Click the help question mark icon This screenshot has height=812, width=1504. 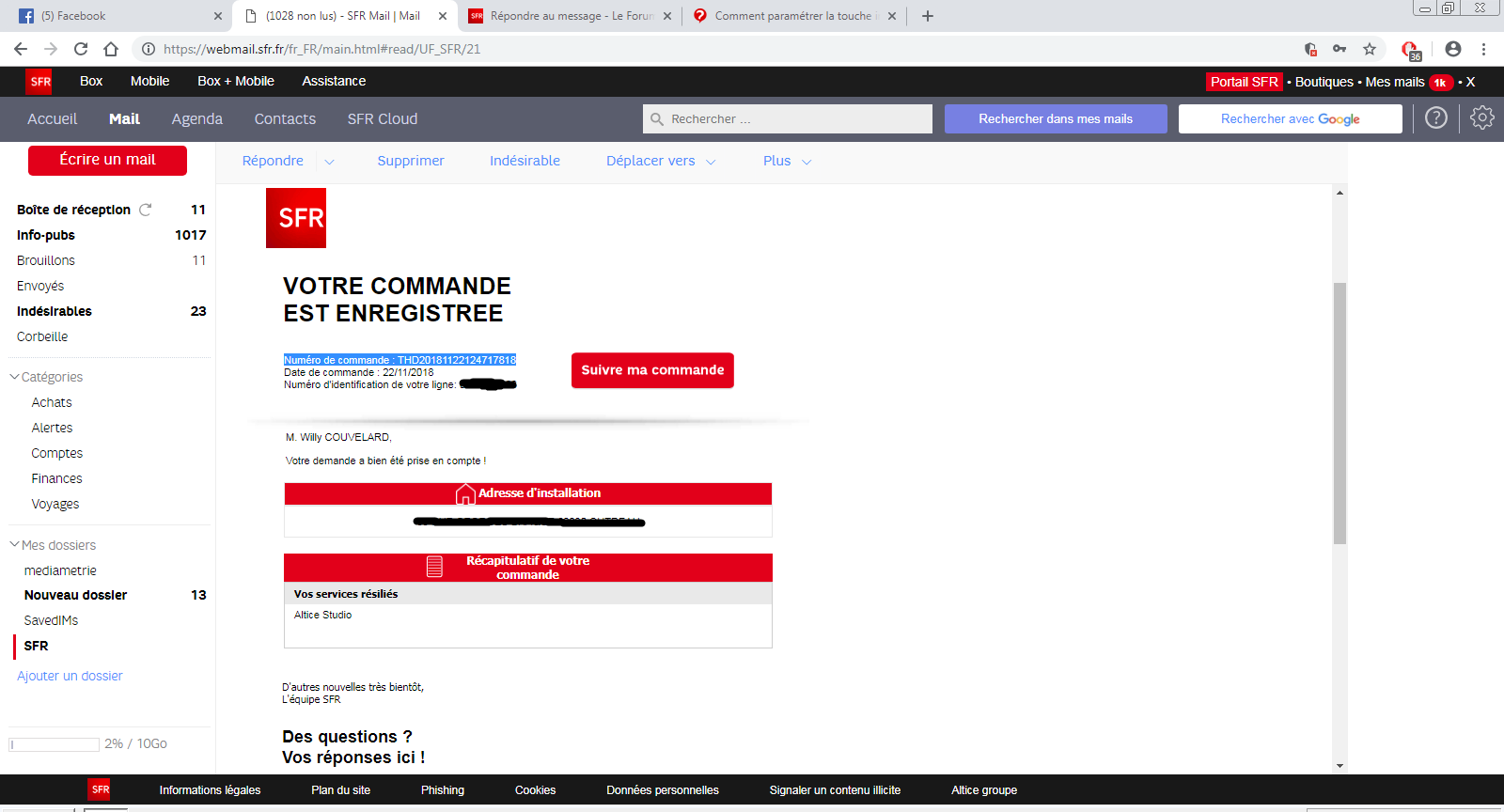tap(1435, 118)
